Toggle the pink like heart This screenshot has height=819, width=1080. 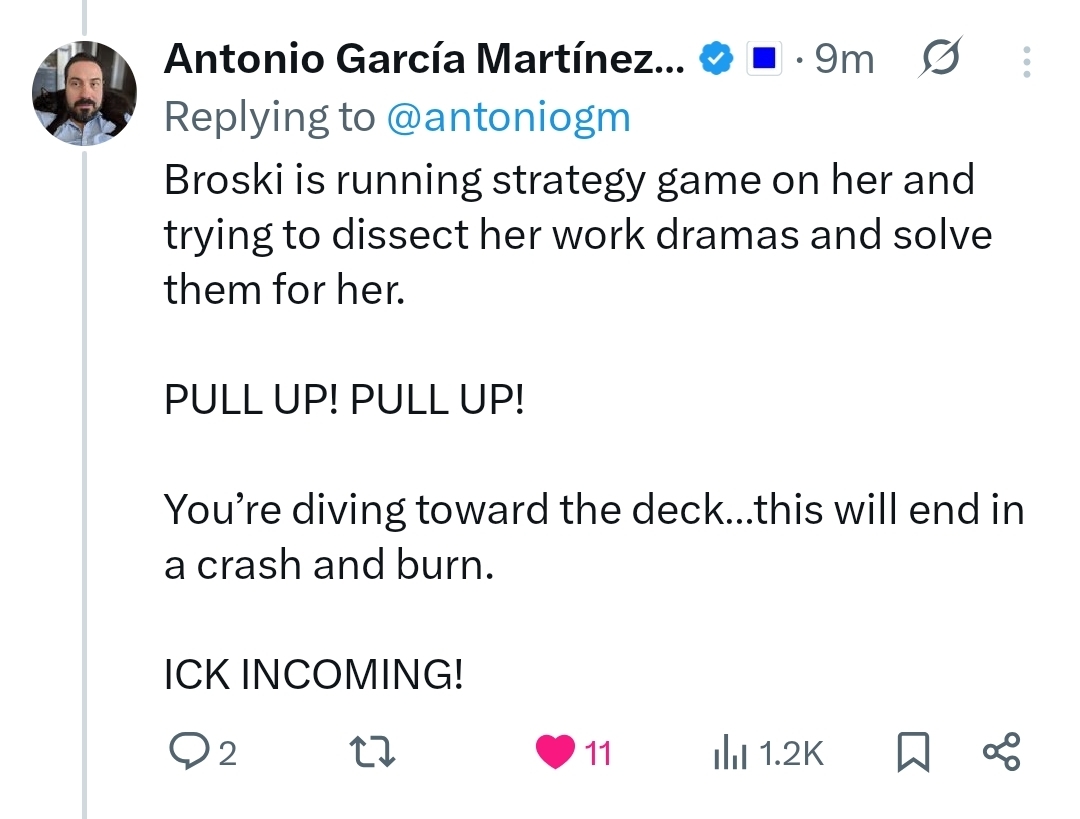[555, 752]
